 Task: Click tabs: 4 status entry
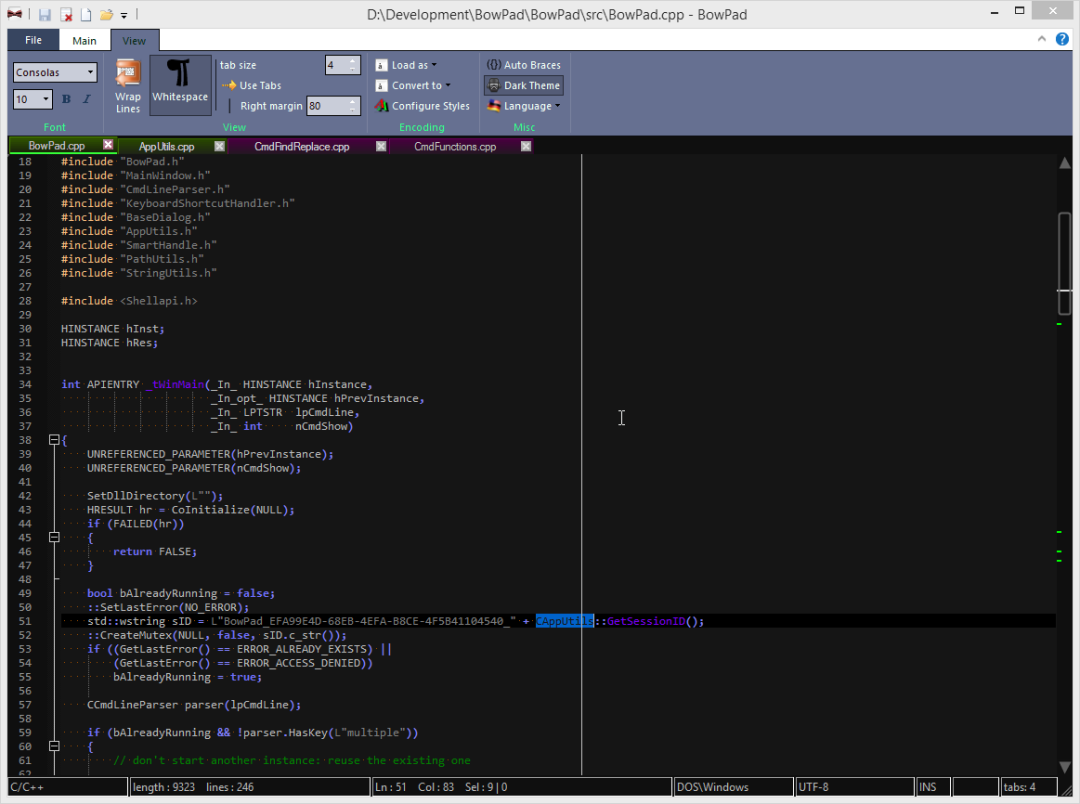tap(1028, 787)
